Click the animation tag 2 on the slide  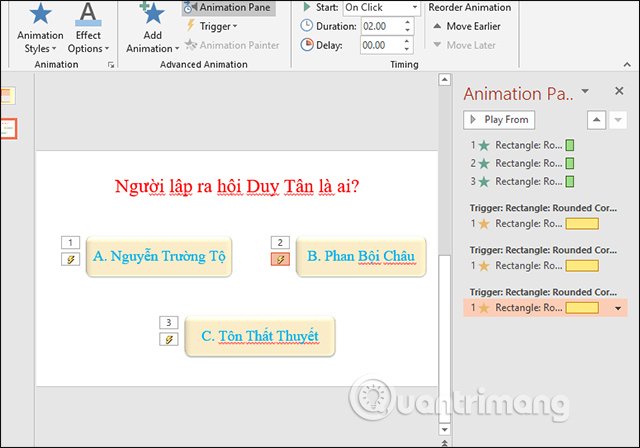[x=280, y=242]
